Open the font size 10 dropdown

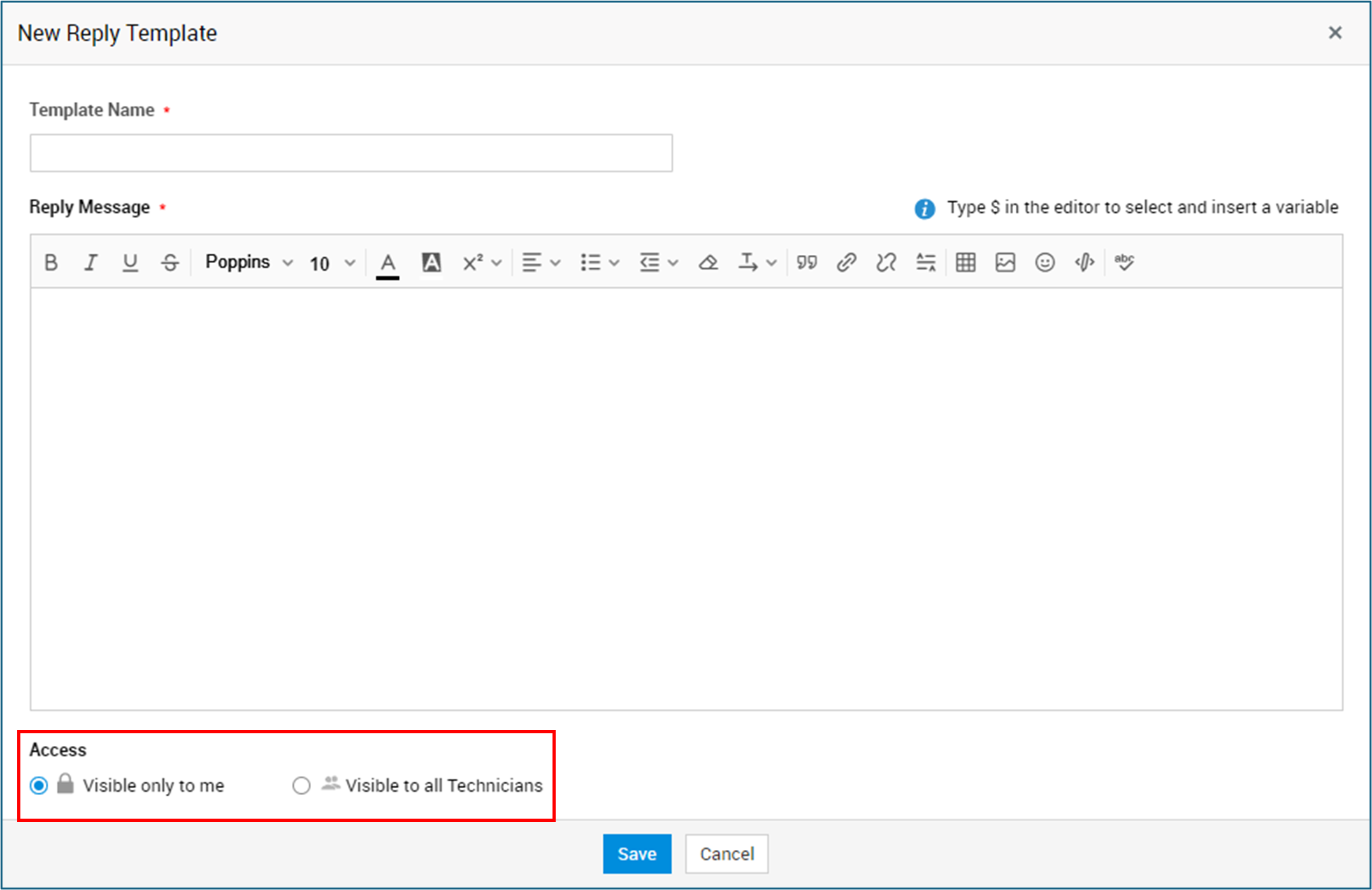pyautogui.click(x=331, y=263)
